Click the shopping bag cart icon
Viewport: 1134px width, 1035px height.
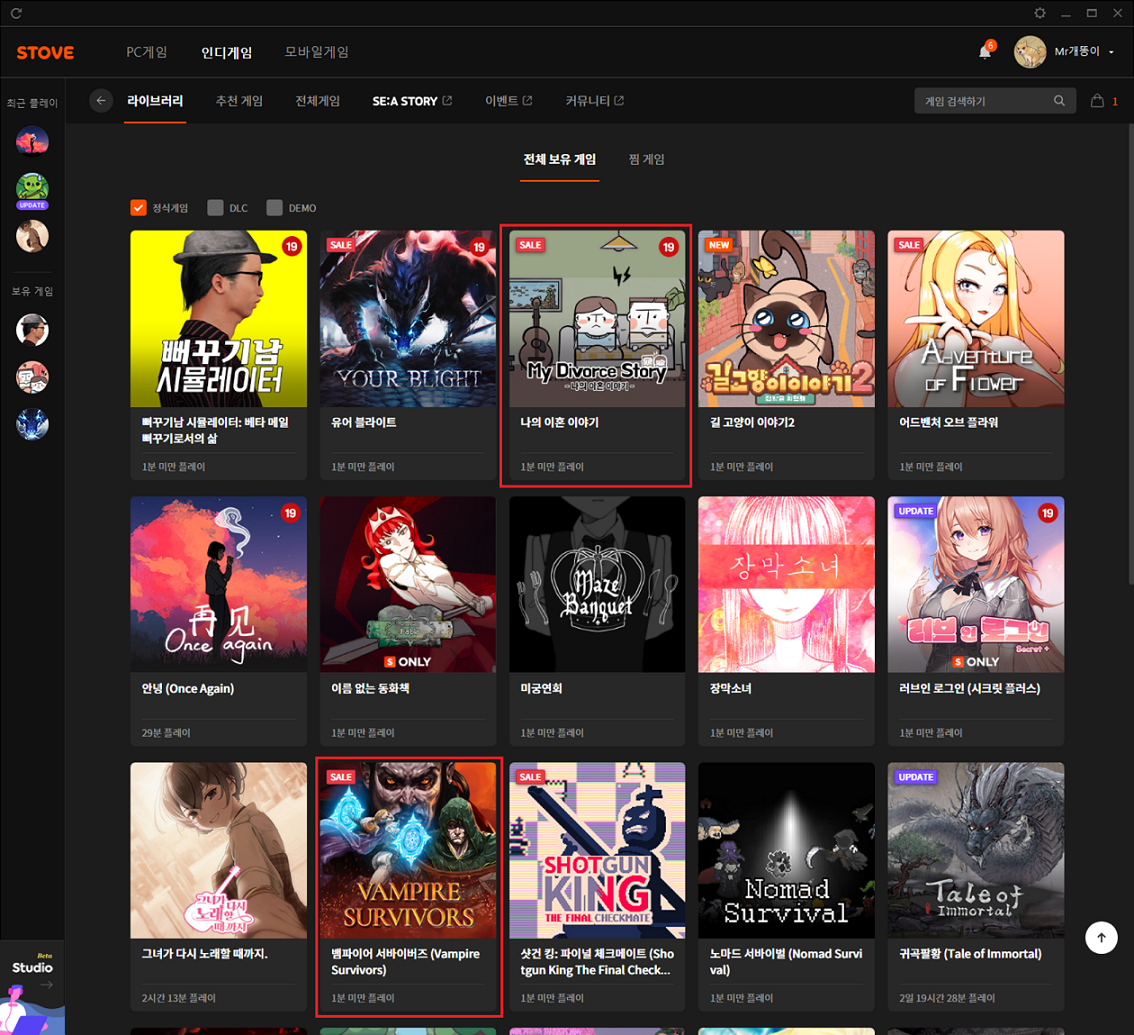(1097, 101)
